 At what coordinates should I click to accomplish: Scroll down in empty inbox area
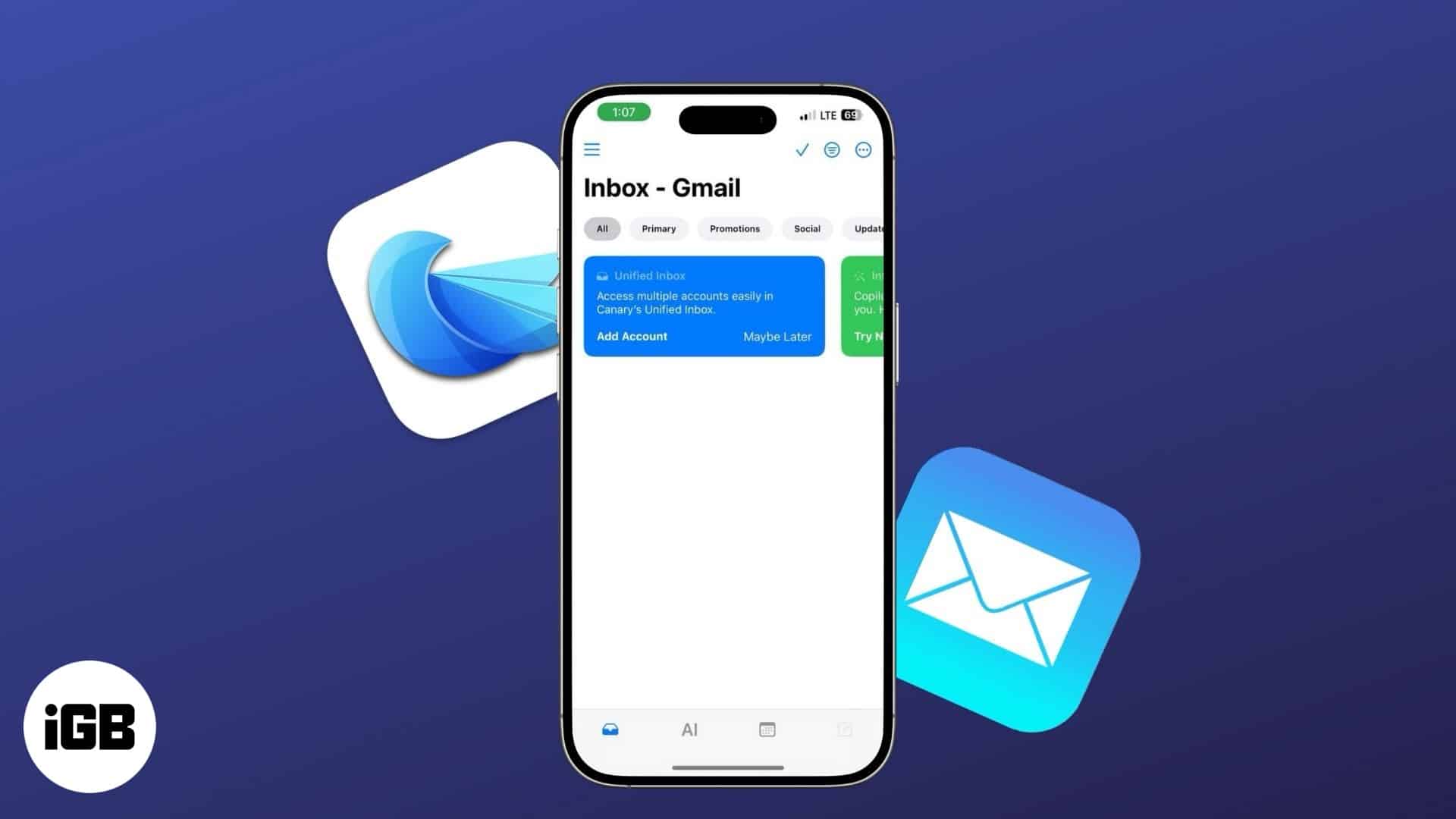[x=727, y=530]
